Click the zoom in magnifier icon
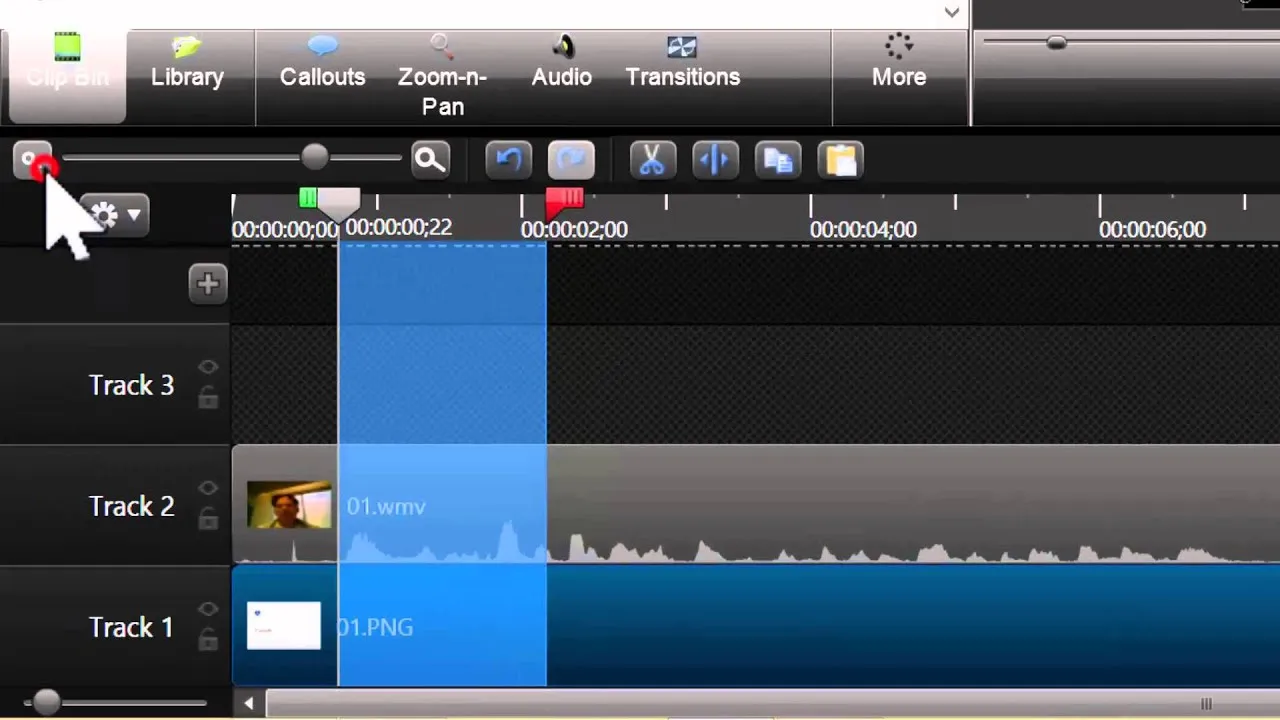This screenshot has width=1280, height=720. click(430, 160)
